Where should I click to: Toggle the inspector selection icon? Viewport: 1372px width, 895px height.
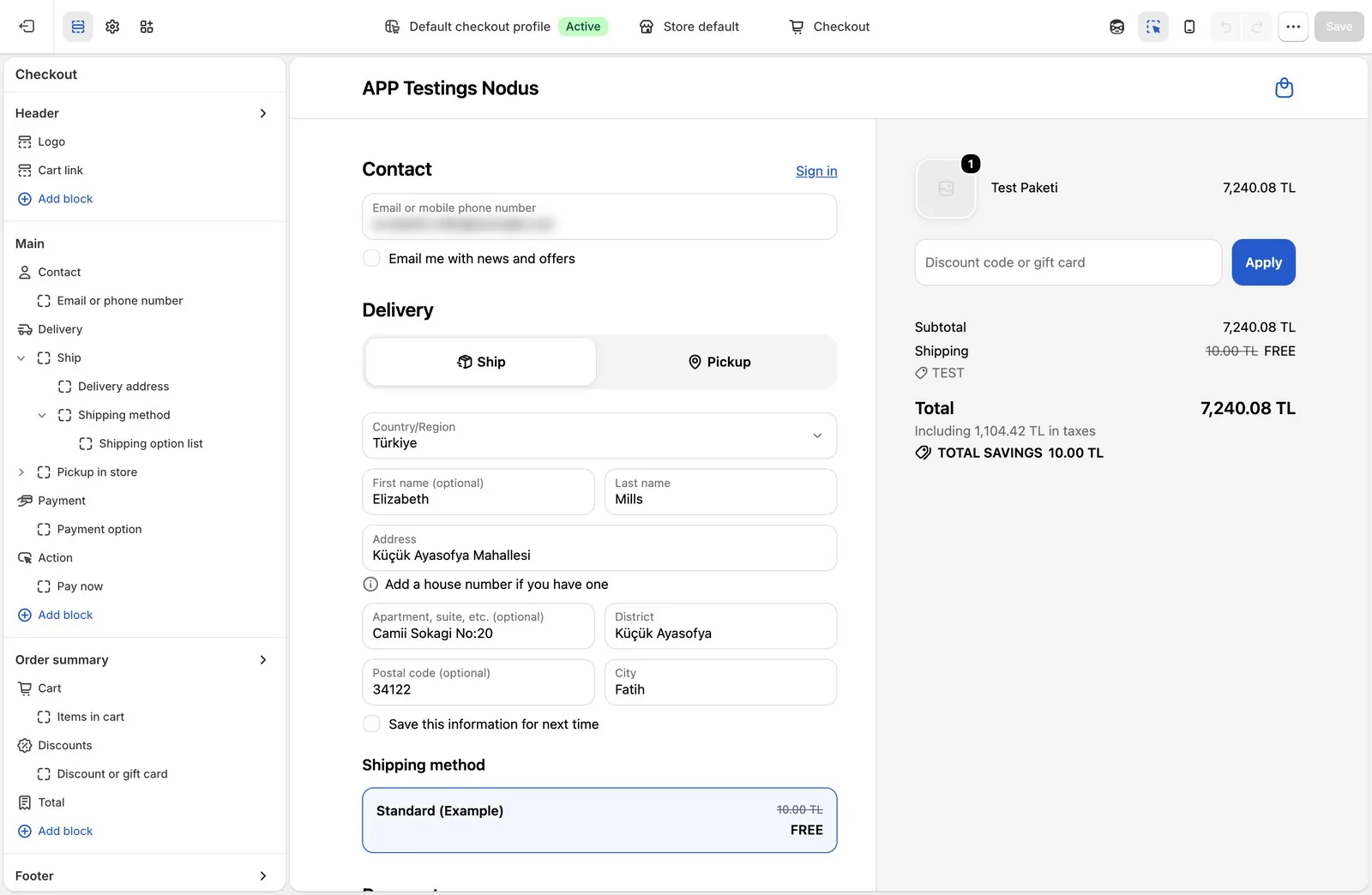[x=1153, y=27]
